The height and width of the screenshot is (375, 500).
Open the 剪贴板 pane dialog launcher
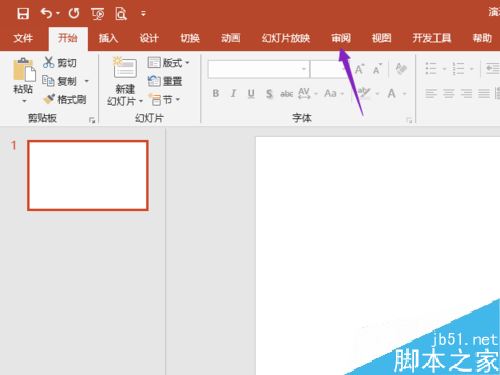tap(92, 120)
